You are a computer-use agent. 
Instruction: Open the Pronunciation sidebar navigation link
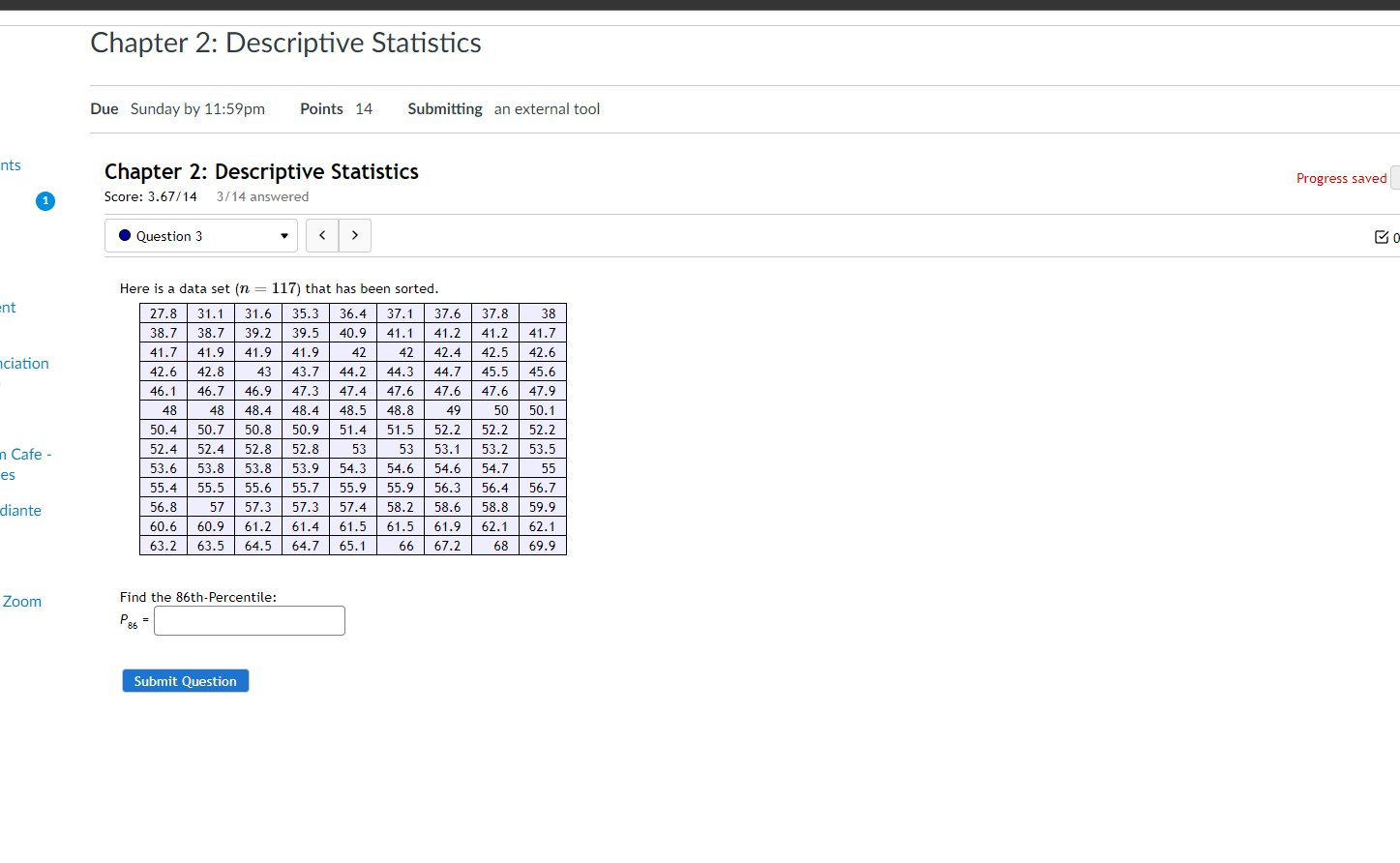[x=24, y=363]
